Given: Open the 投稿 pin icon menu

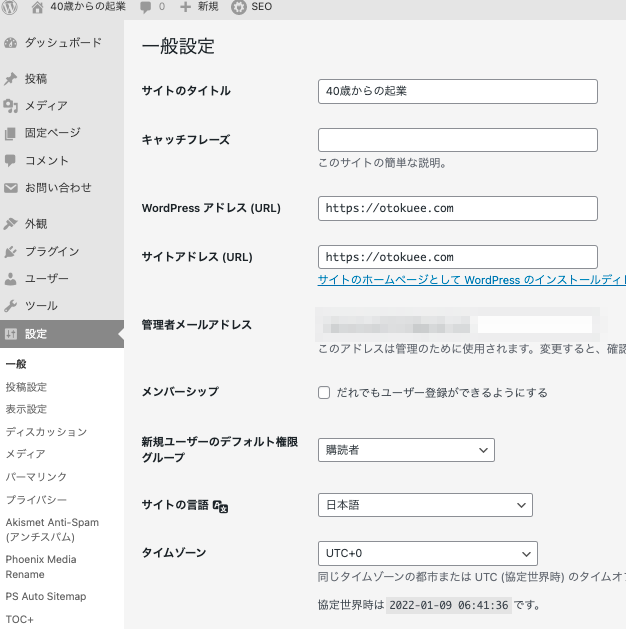Looking at the screenshot, I should pyautogui.click(x=11, y=79).
